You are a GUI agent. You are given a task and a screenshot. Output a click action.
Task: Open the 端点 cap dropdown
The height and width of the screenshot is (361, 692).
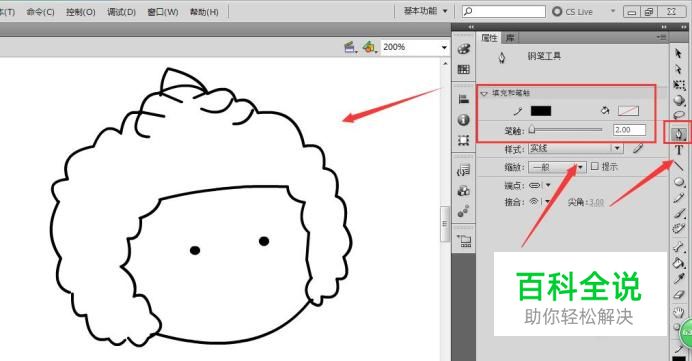pos(548,185)
